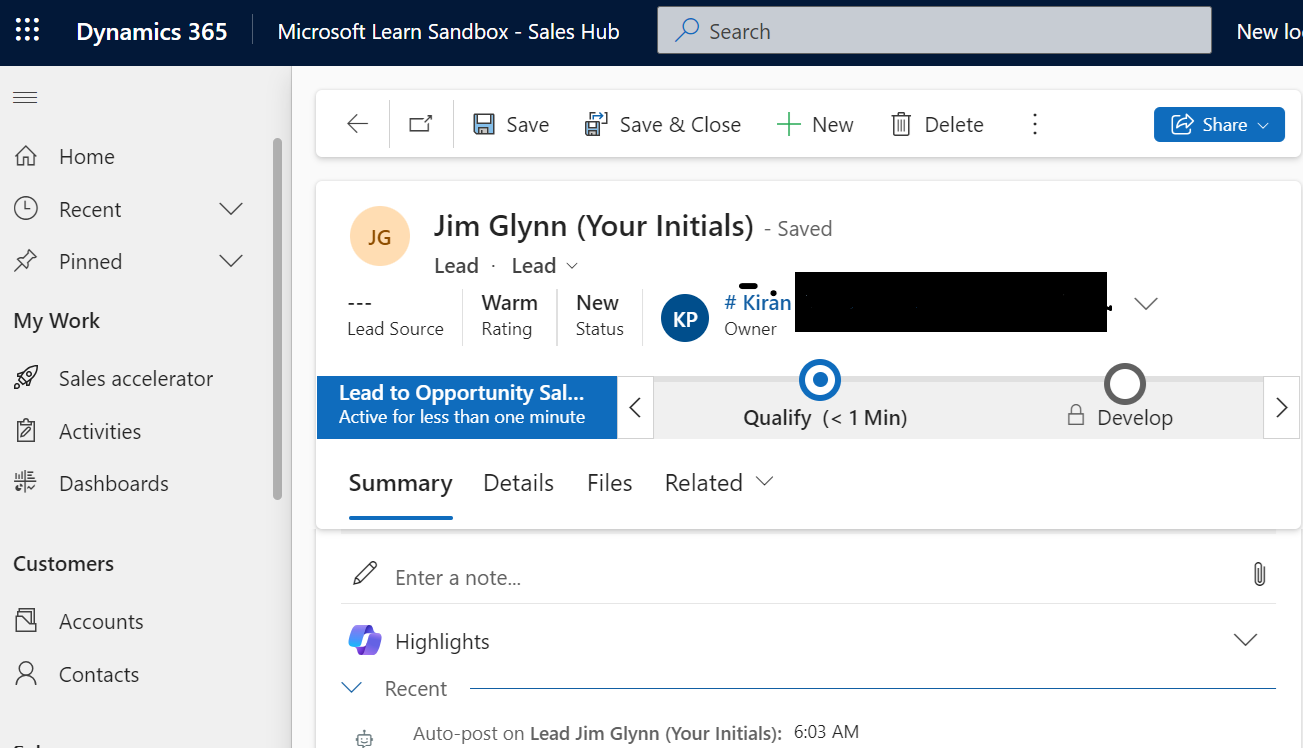
Task: Click the pencil icon beside note field
Action: (x=366, y=574)
